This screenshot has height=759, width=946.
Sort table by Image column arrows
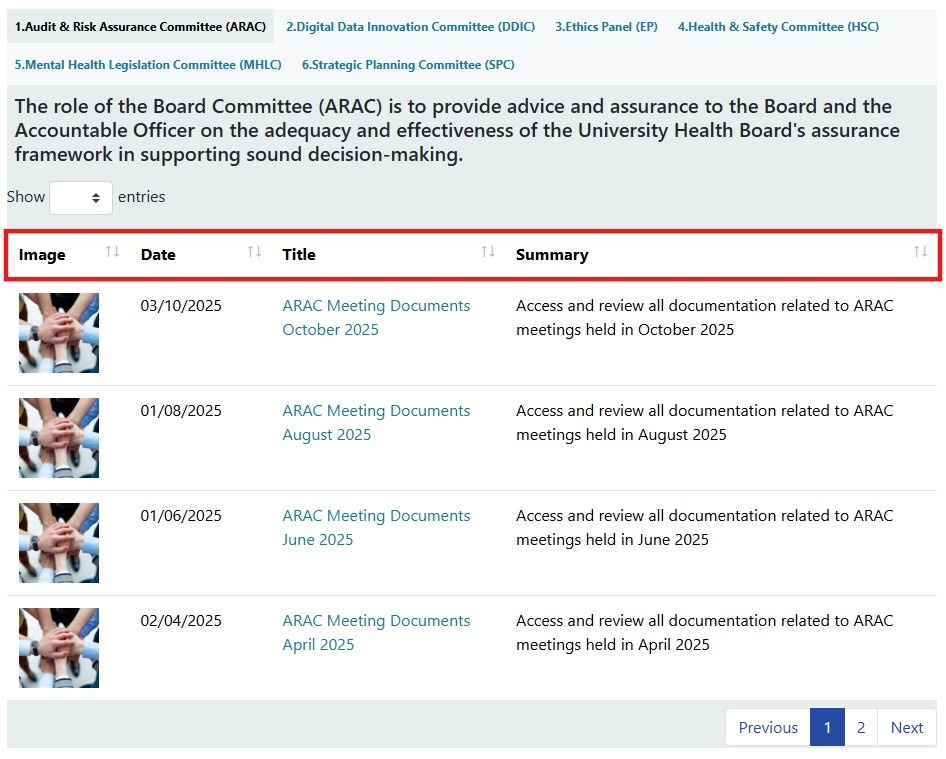[112, 252]
